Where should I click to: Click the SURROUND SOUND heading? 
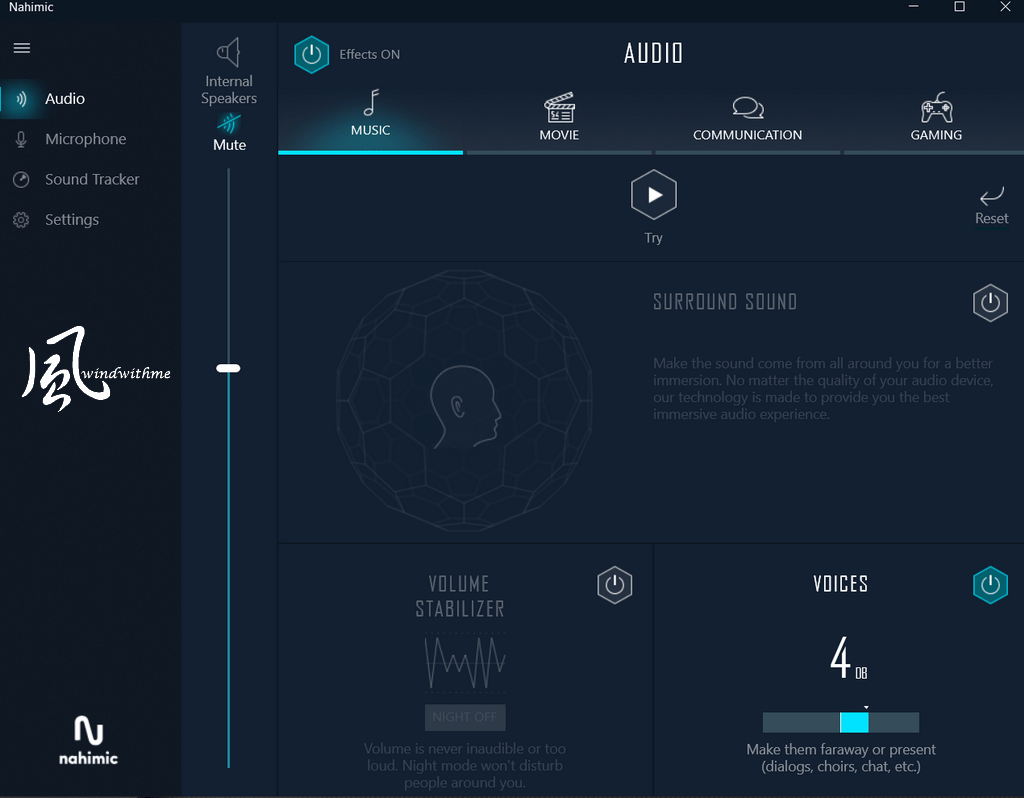click(725, 302)
